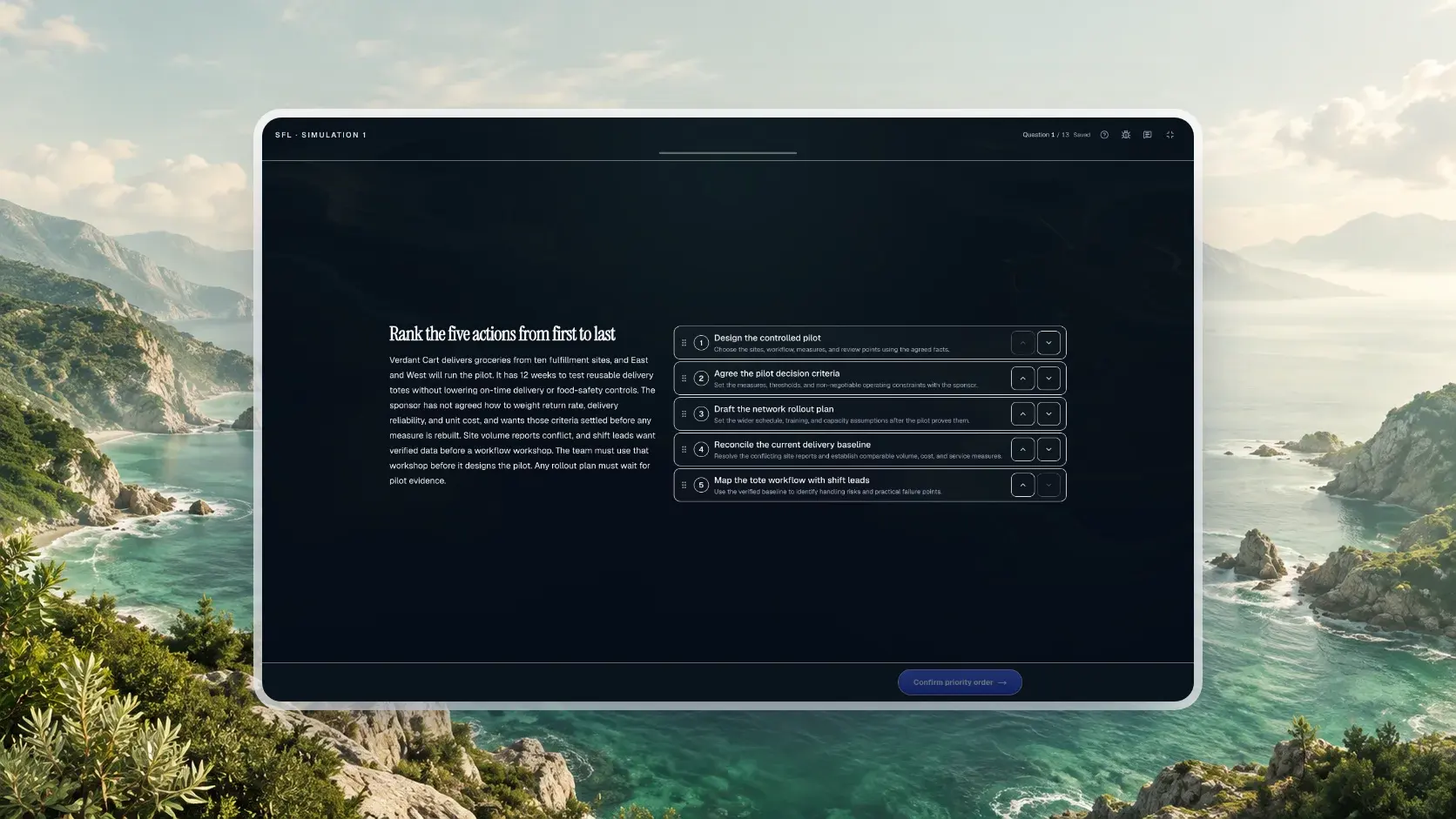Move Map the tote workflow up
This screenshot has width=1456, height=819.
tap(1022, 486)
